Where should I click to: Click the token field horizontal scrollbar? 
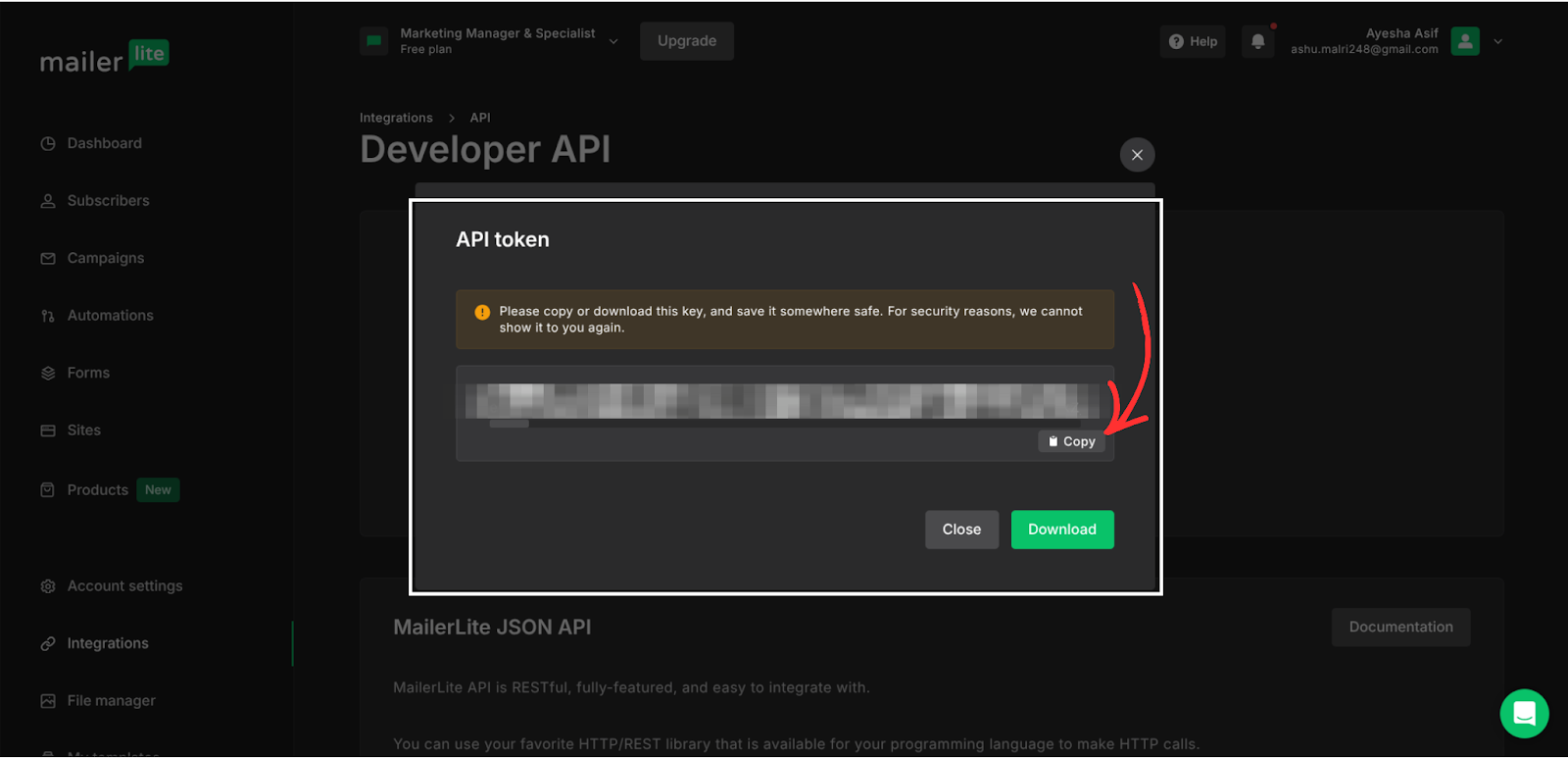click(x=509, y=424)
